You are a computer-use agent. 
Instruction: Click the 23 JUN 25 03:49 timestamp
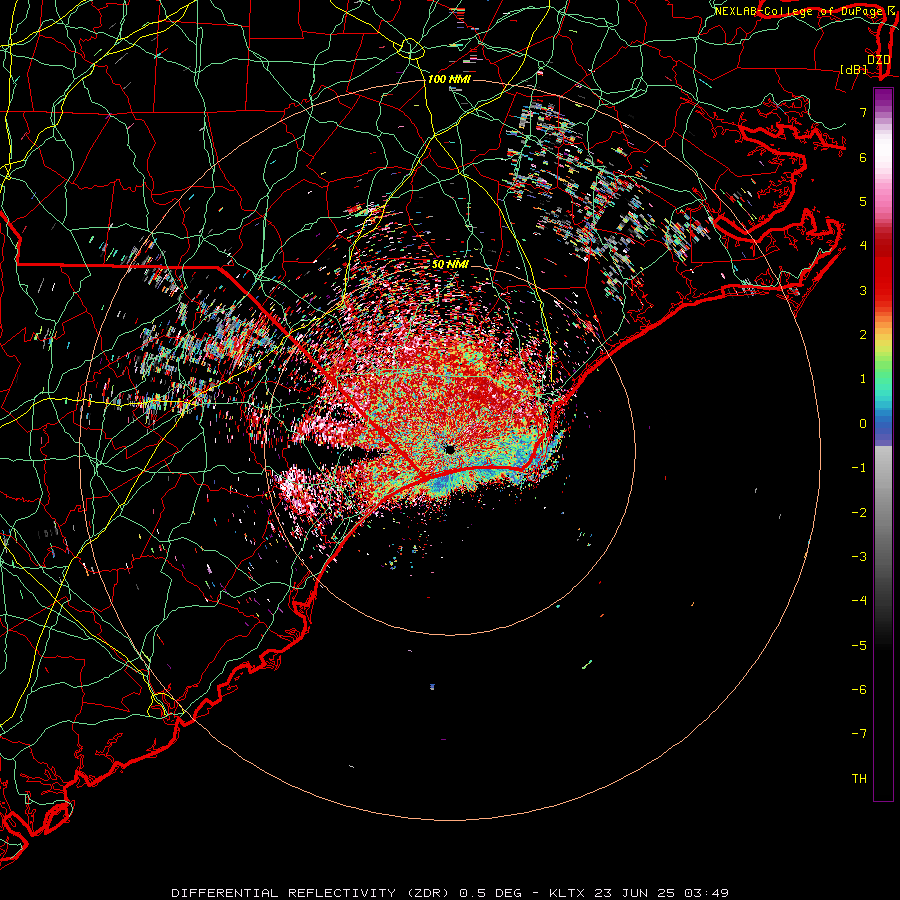coord(660,893)
